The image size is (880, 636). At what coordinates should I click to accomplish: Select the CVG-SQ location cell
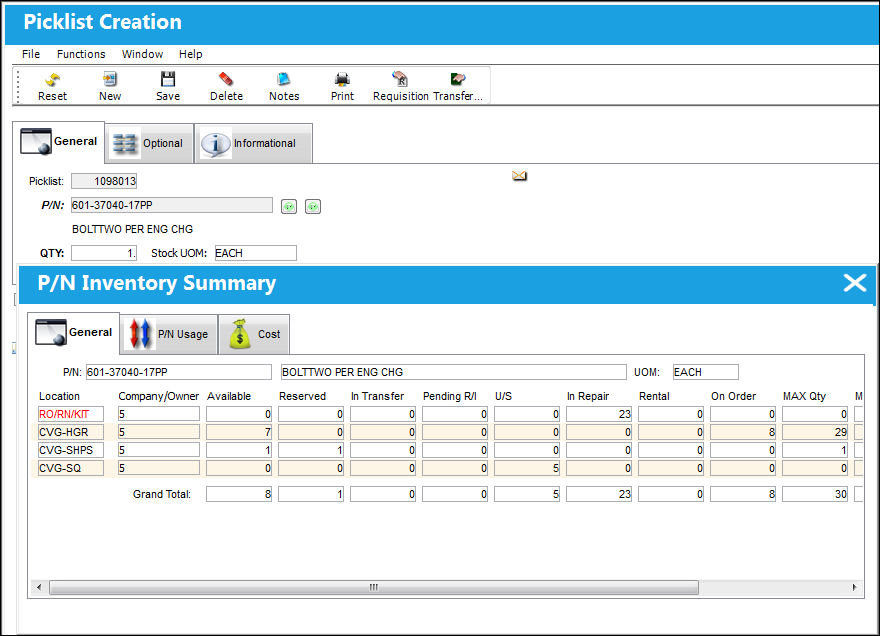pos(71,468)
